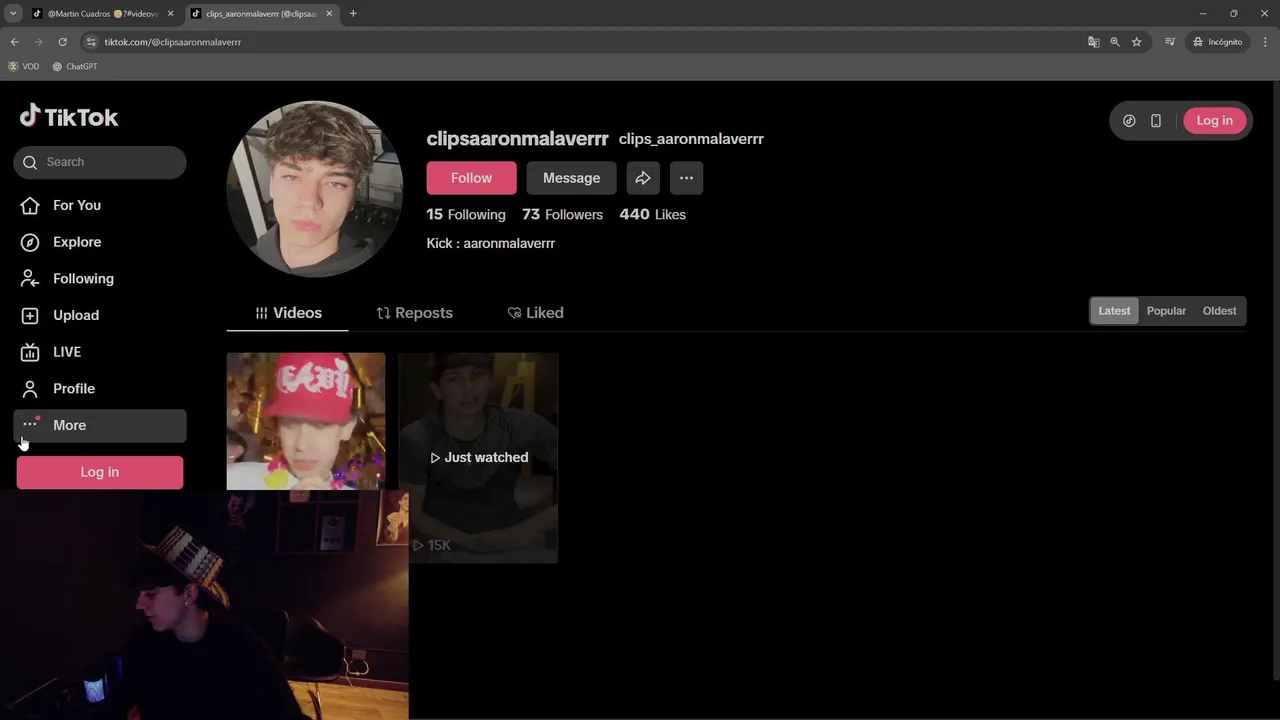Close the clips_aaronmalaverrr tab
This screenshot has width=1280, height=720.
click(x=329, y=14)
